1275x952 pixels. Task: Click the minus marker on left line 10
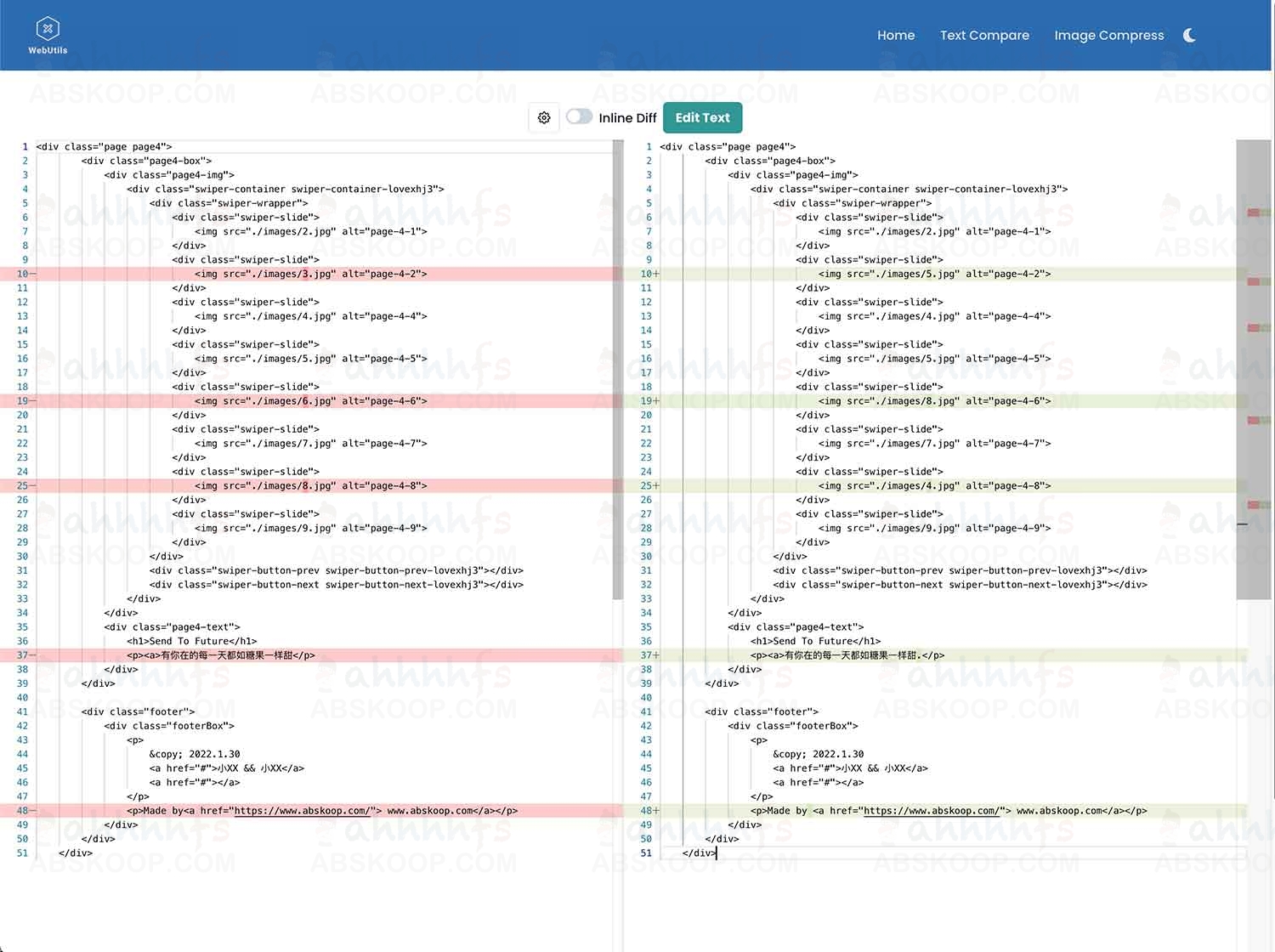tap(33, 274)
